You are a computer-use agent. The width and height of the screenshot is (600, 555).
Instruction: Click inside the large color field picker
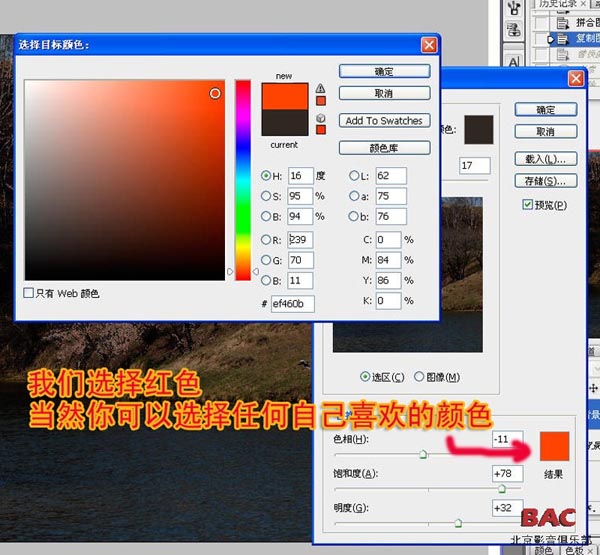coord(125,180)
